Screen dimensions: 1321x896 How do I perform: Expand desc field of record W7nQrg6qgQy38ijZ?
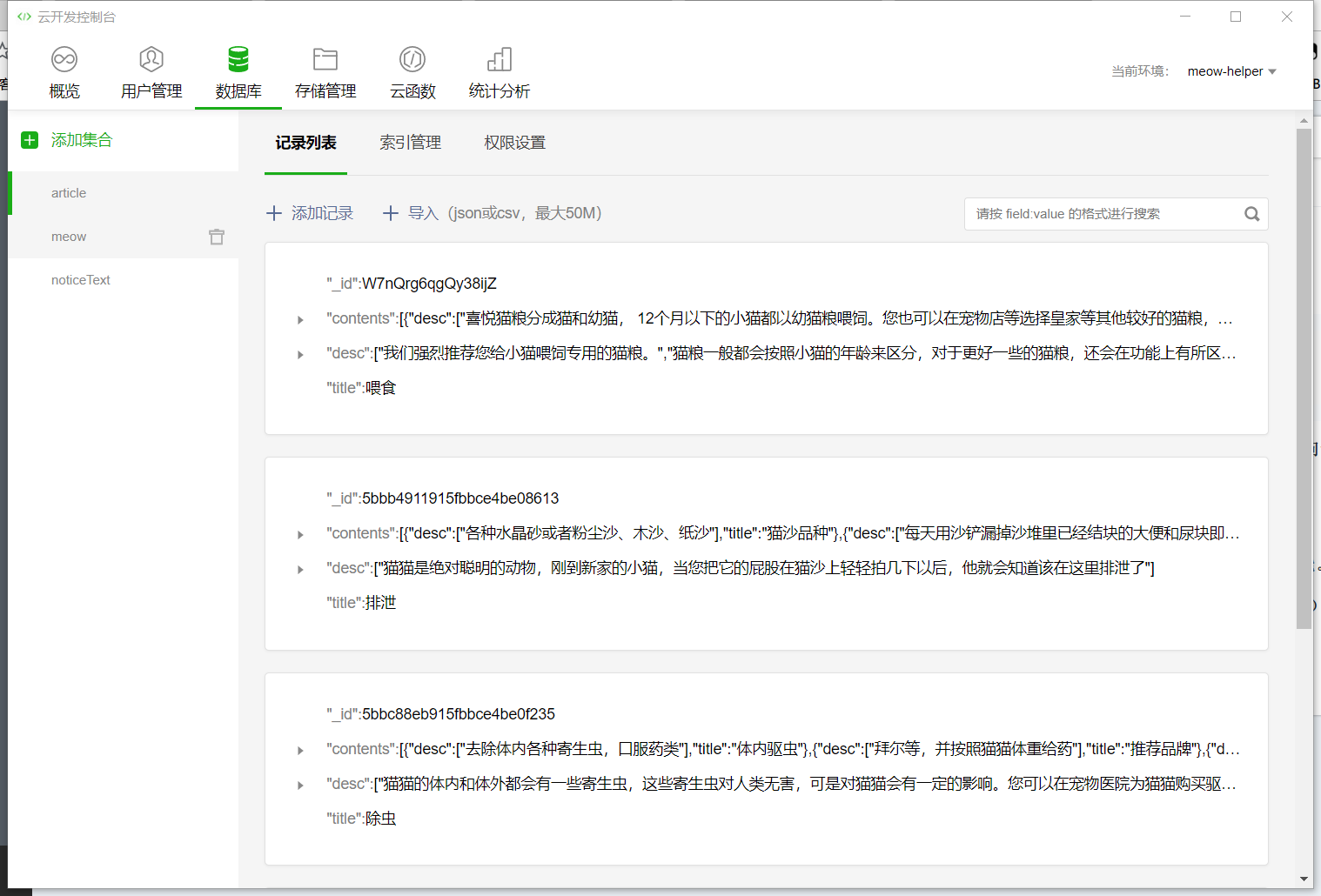(300, 355)
